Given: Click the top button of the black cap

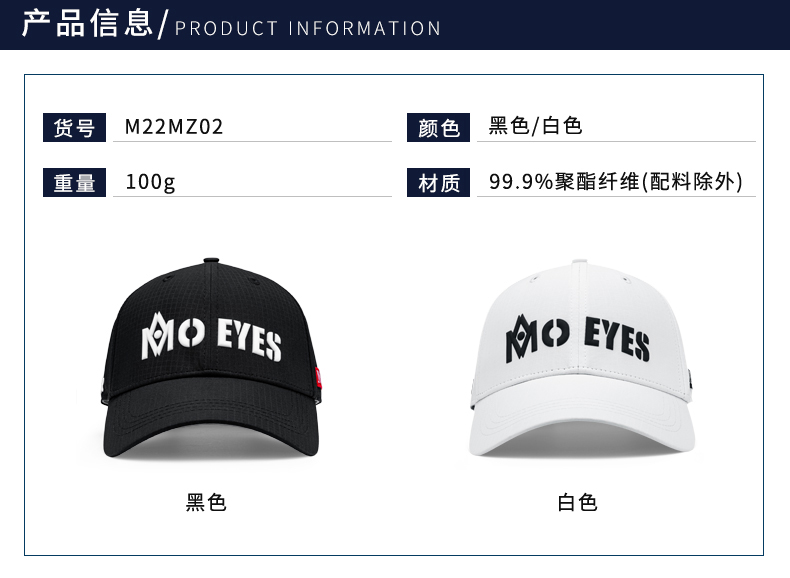Looking at the screenshot, I should [x=211, y=261].
